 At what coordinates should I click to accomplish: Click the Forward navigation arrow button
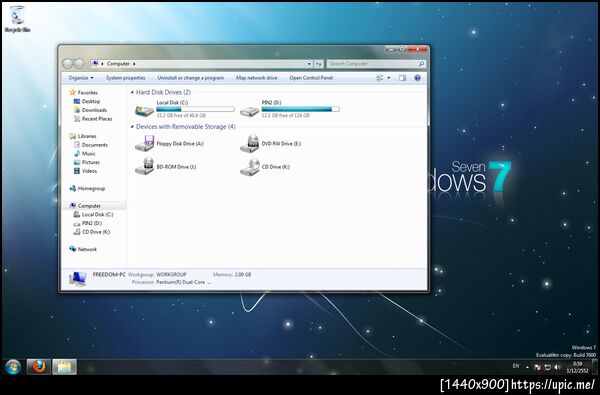[79, 64]
